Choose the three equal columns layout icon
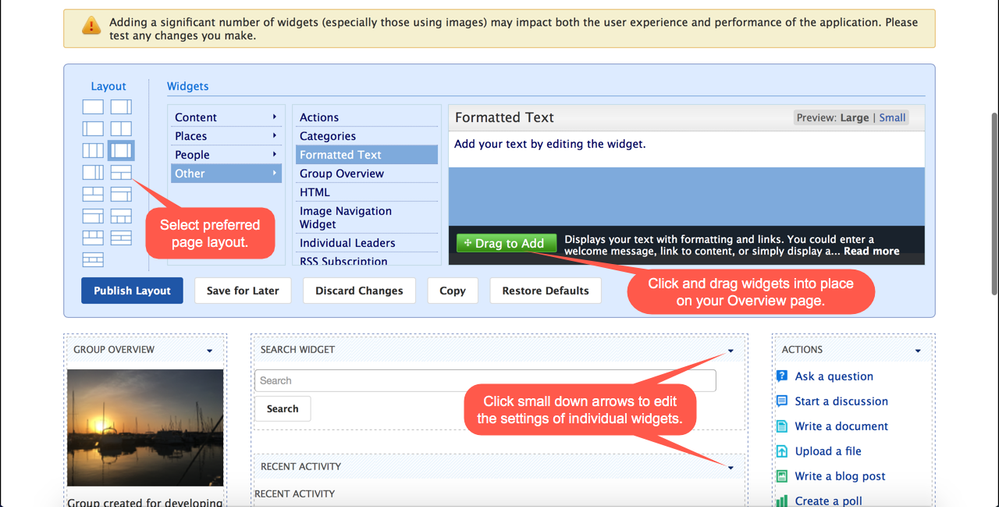The image size is (999, 507). [x=92, y=151]
